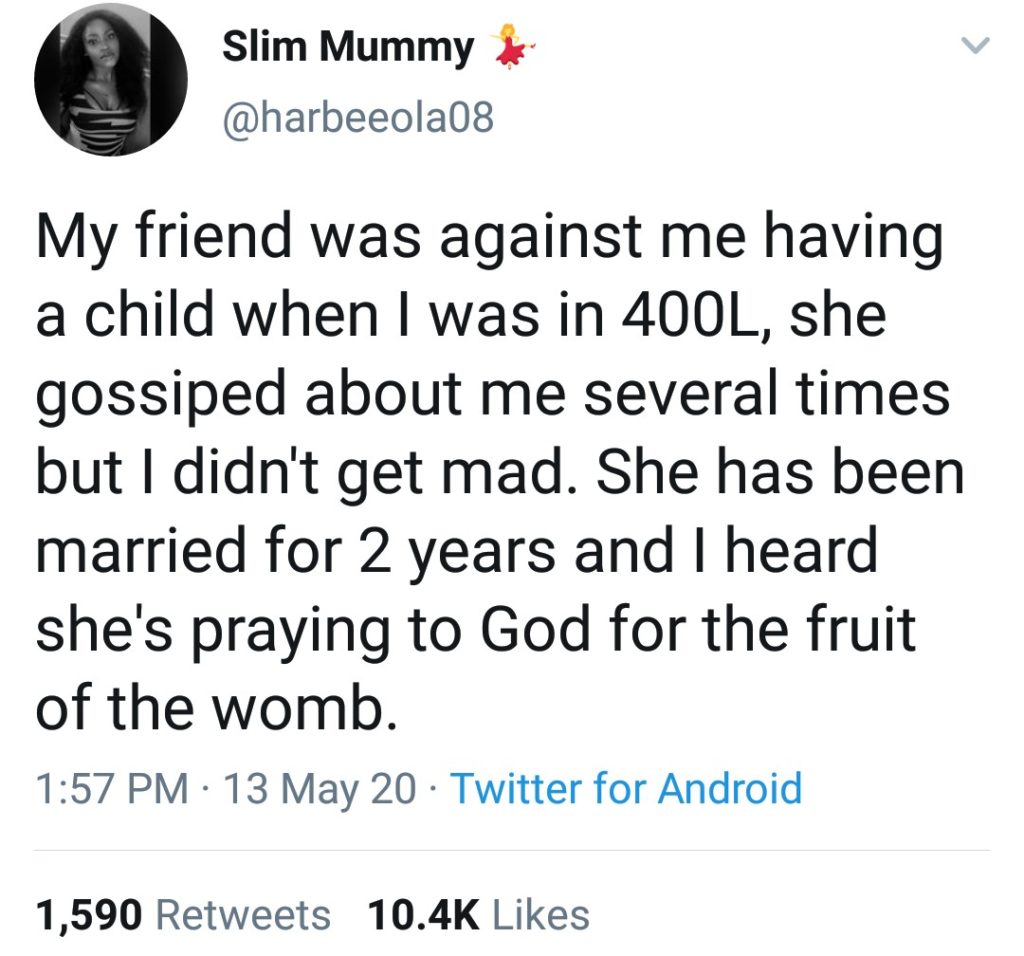Expand the tweet options chevron
This screenshot has height=956, width=1024.
pyautogui.click(x=974, y=45)
